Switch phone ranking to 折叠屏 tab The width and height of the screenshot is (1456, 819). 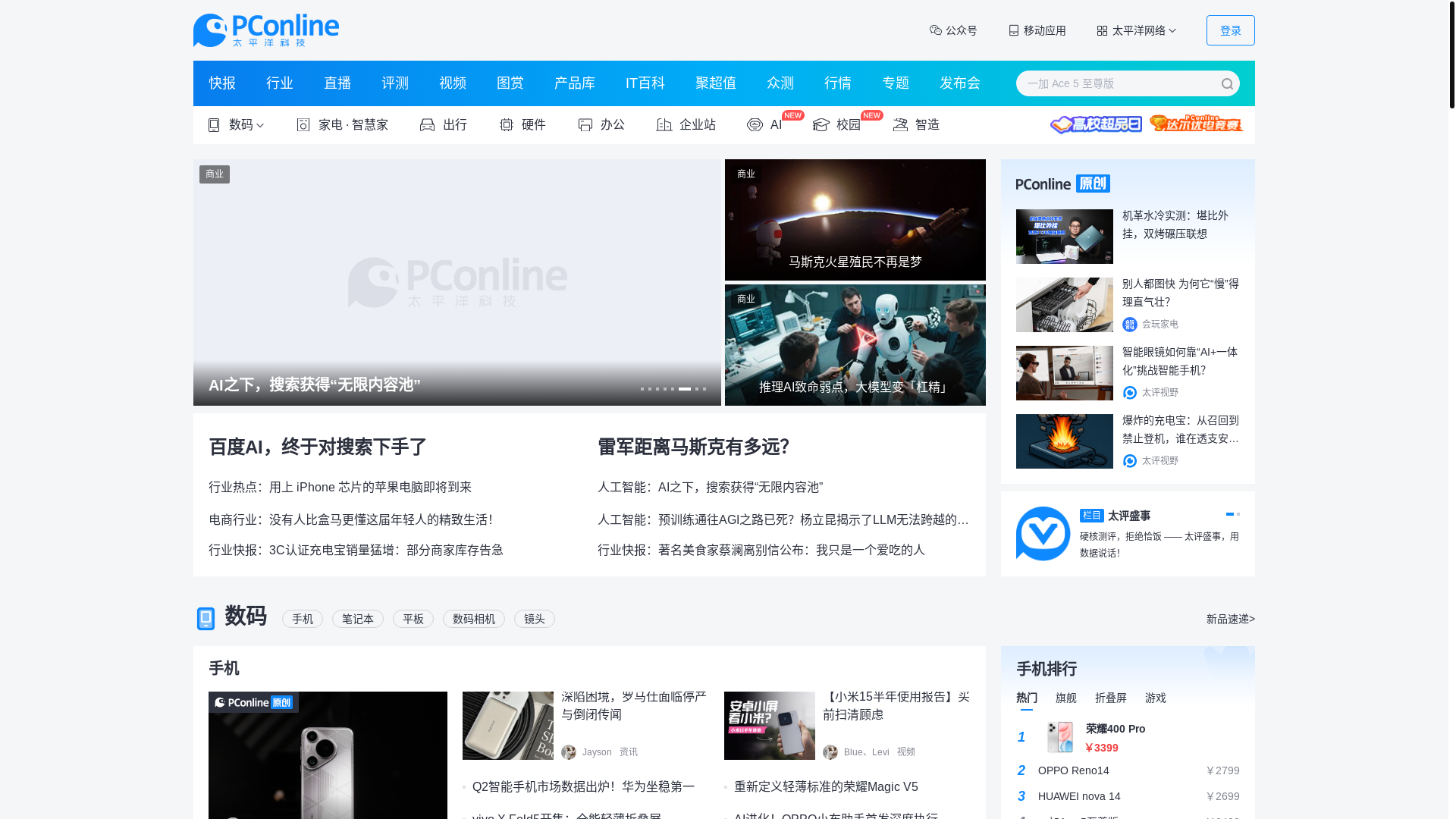(1111, 698)
